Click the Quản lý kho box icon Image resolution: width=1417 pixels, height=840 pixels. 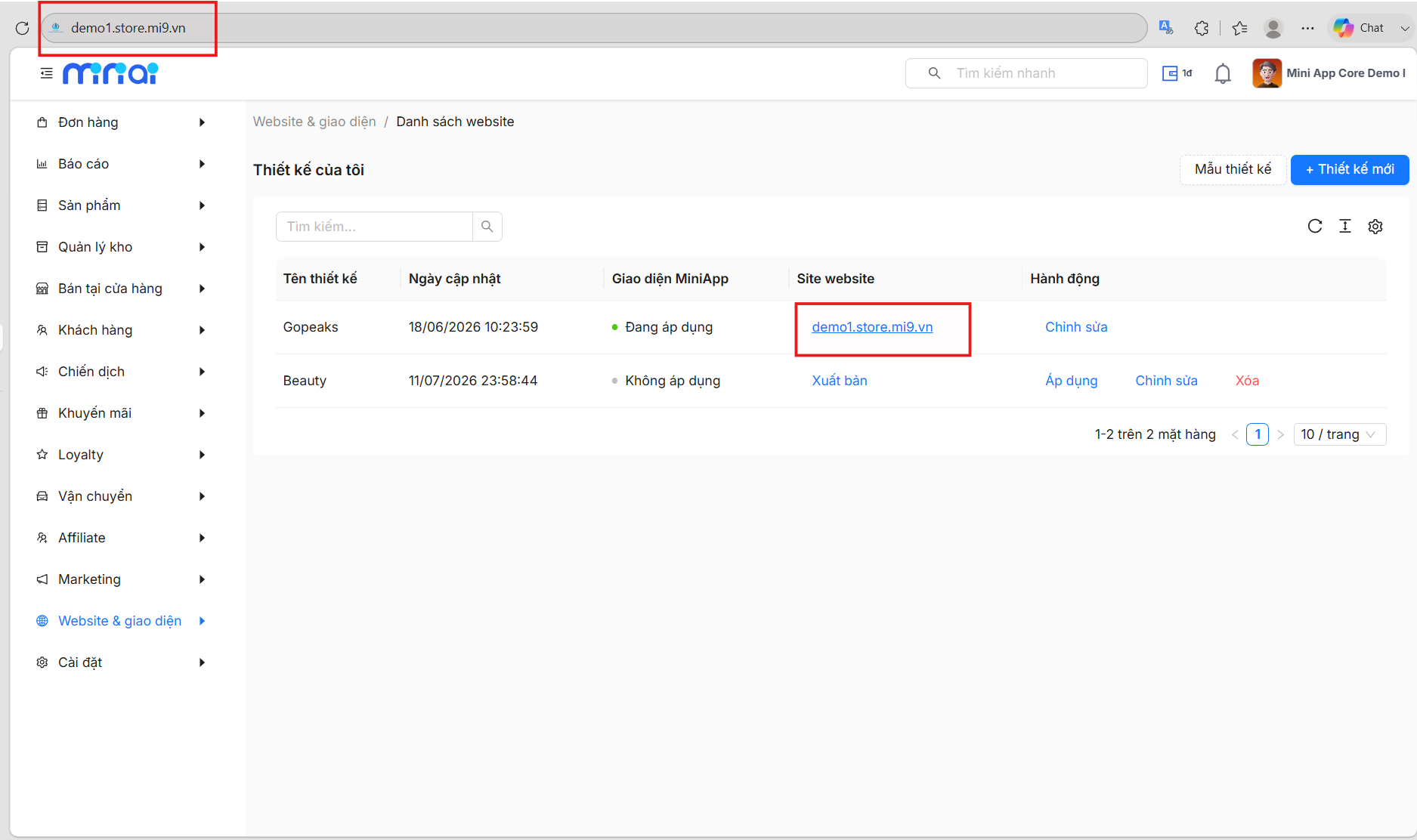(42, 247)
